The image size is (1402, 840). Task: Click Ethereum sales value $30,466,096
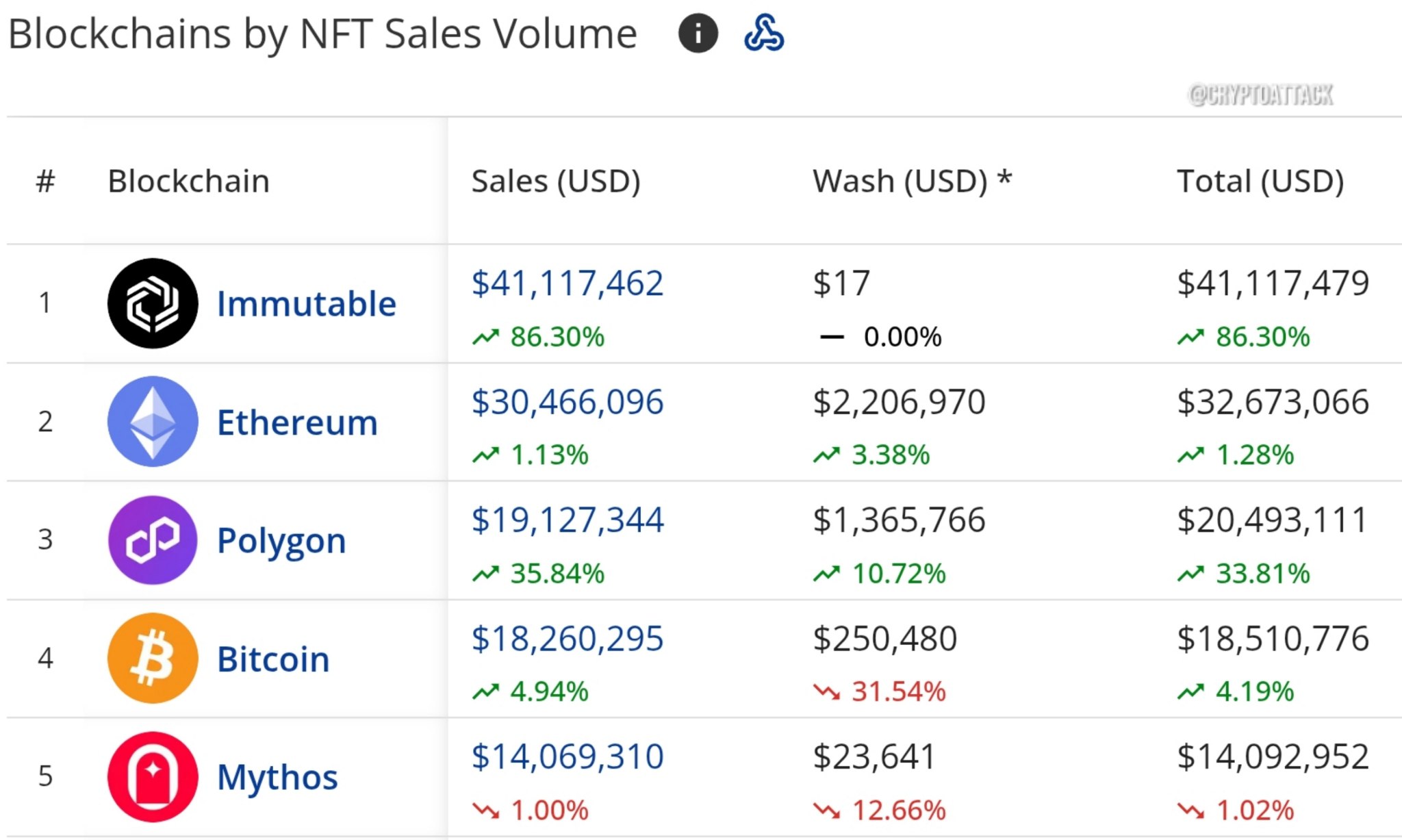(x=568, y=402)
